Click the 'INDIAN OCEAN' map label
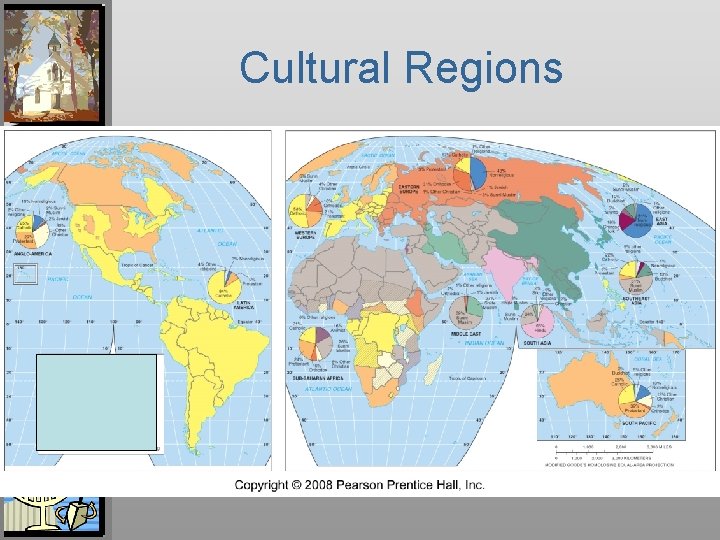 click(484, 343)
